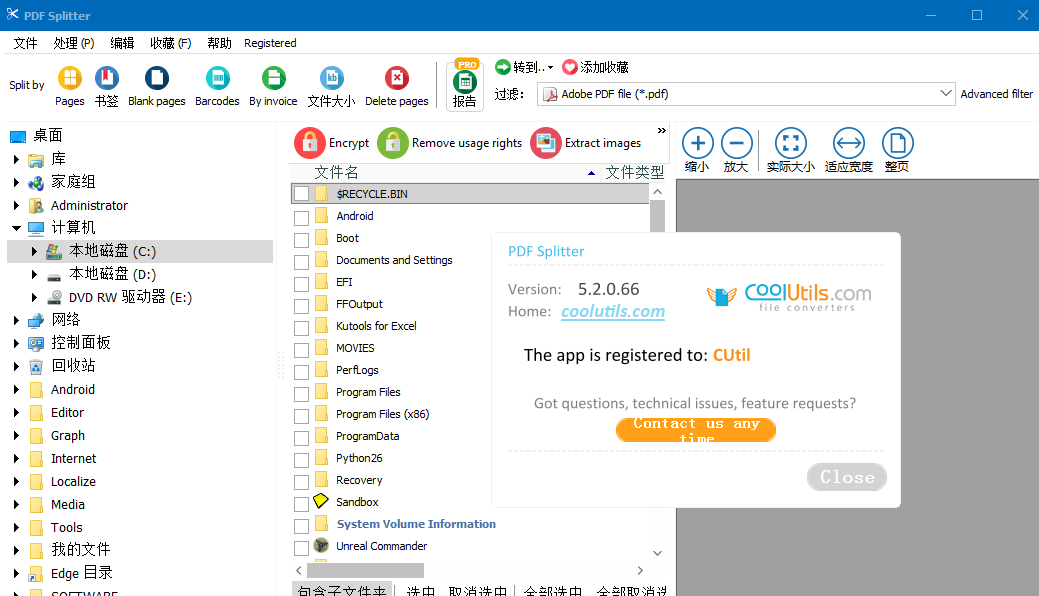This screenshot has height=596, width=1039.
Task: Click the Encrypt tool icon
Action: [310, 143]
